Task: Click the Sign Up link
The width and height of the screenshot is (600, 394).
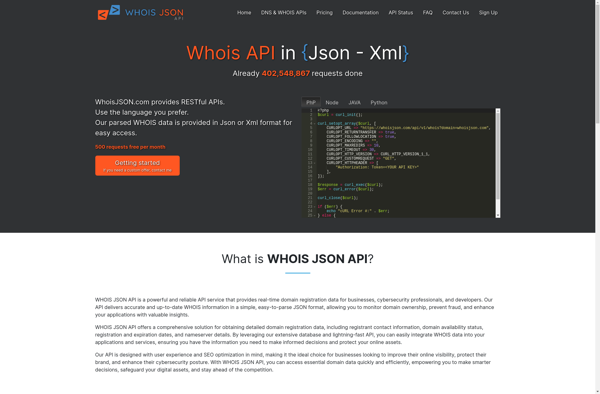Action: (x=488, y=13)
